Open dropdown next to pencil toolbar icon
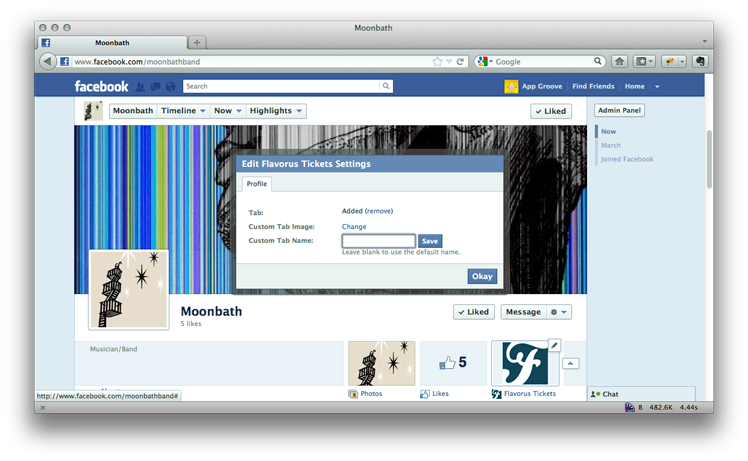 (682, 61)
